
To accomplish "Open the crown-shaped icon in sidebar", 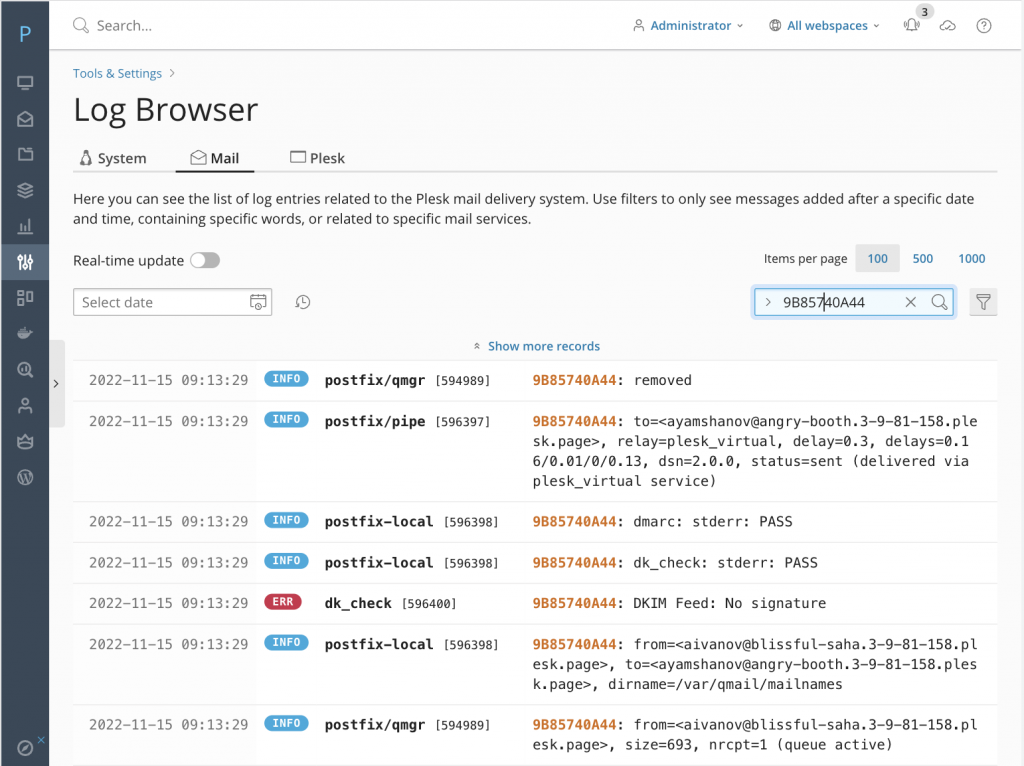I will (x=25, y=441).
